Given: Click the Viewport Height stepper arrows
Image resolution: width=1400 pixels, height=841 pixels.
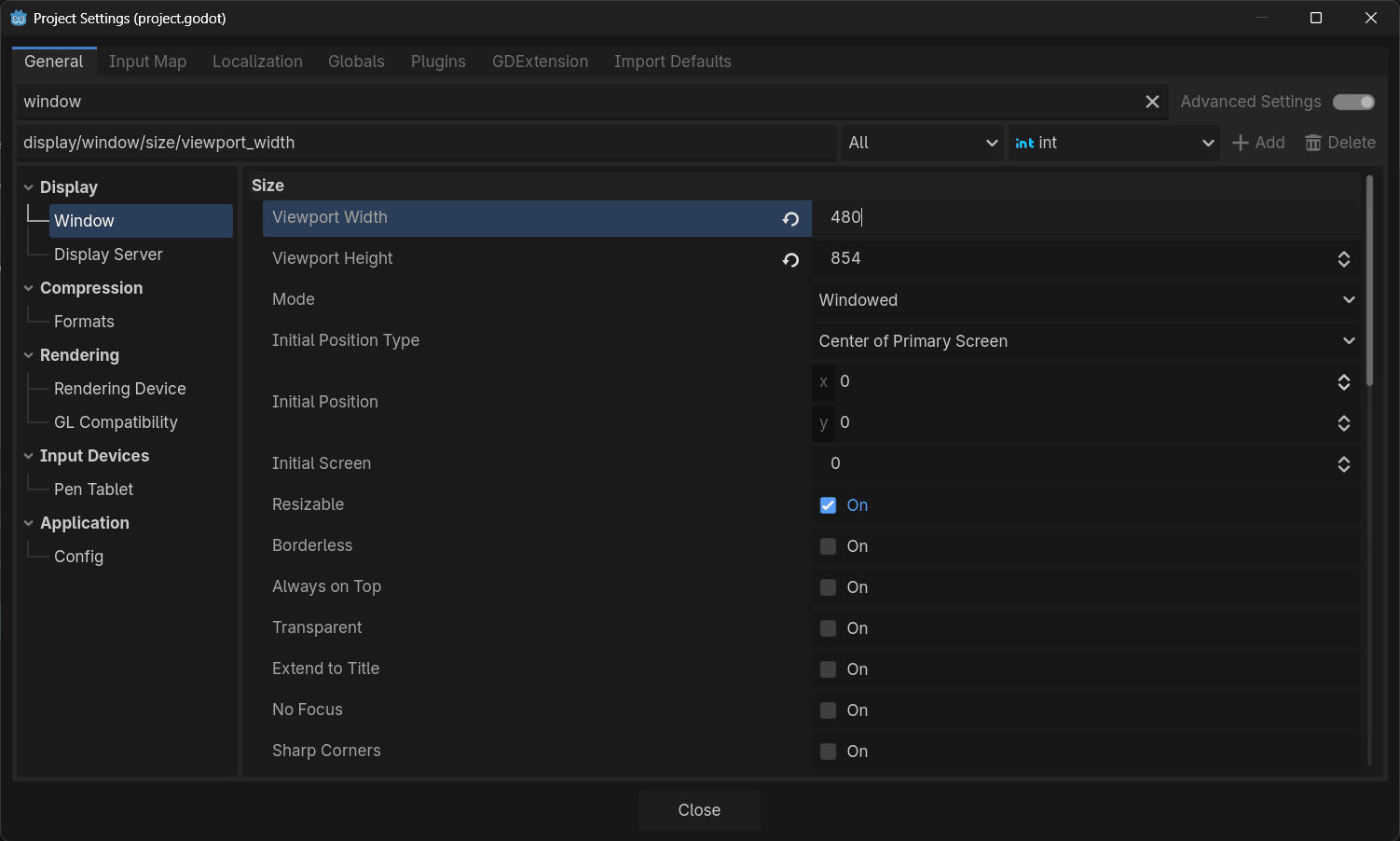Looking at the screenshot, I should (1344, 259).
